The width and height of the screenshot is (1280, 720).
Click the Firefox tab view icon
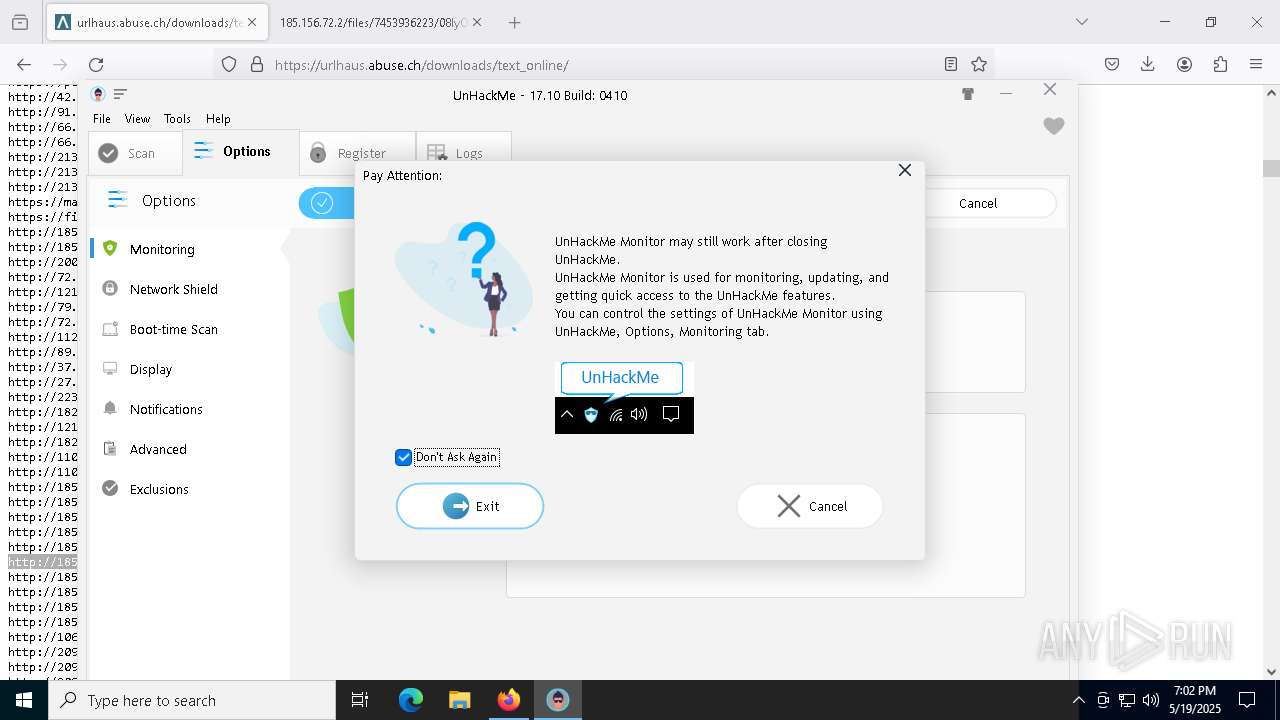point(20,22)
